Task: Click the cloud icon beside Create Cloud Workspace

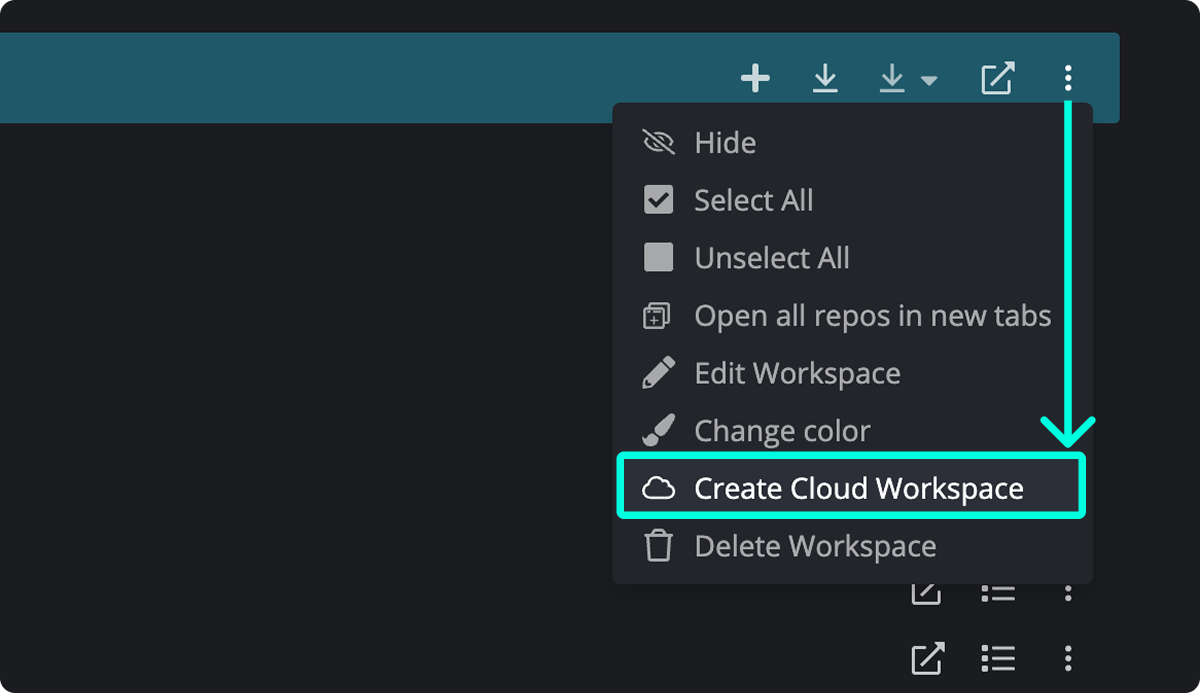Action: [658, 488]
